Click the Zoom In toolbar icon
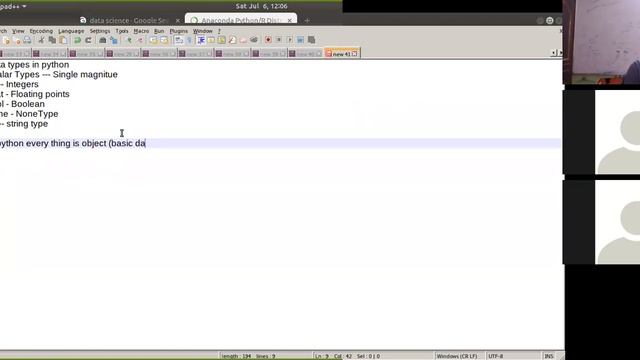Image resolution: width=640 pixels, height=360 pixels. [129, 40]
